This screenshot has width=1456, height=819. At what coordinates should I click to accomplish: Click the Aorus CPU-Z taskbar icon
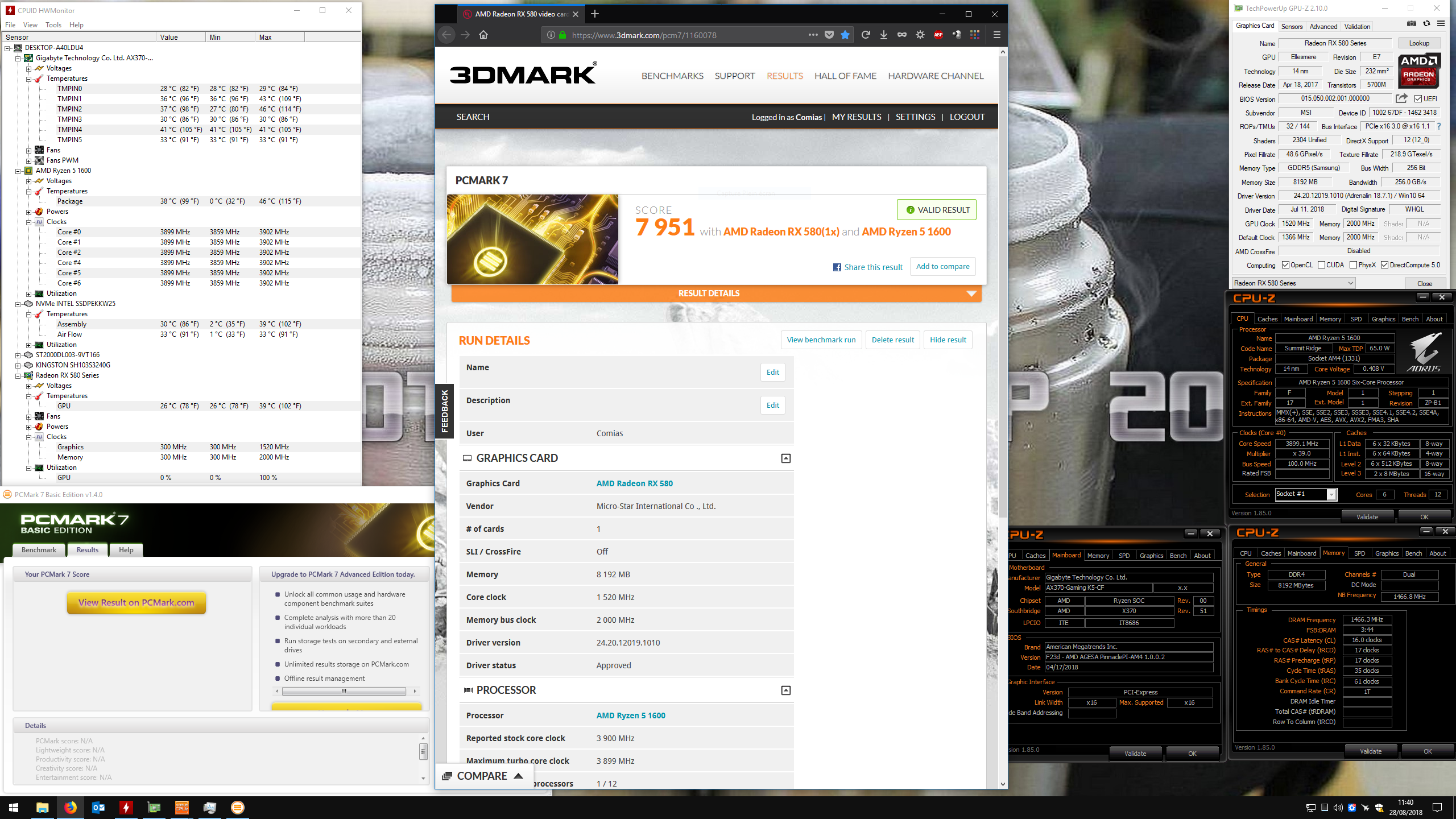coord(181,808)
